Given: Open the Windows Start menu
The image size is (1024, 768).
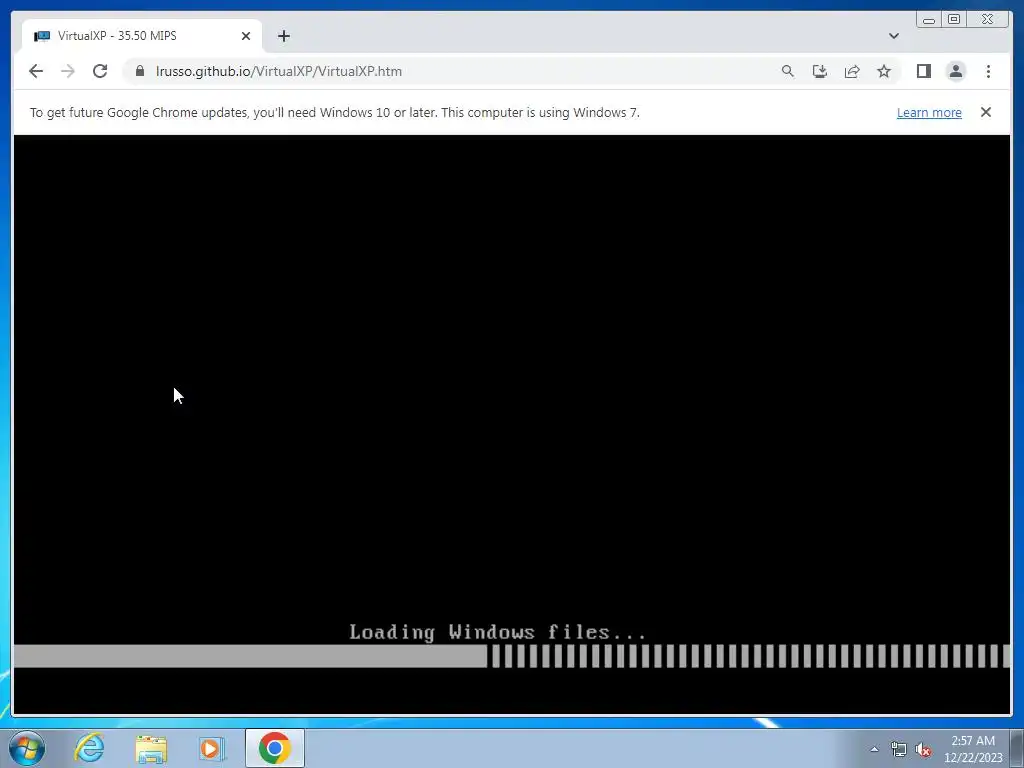Looking at the screenshot, I should pos(27,748).
